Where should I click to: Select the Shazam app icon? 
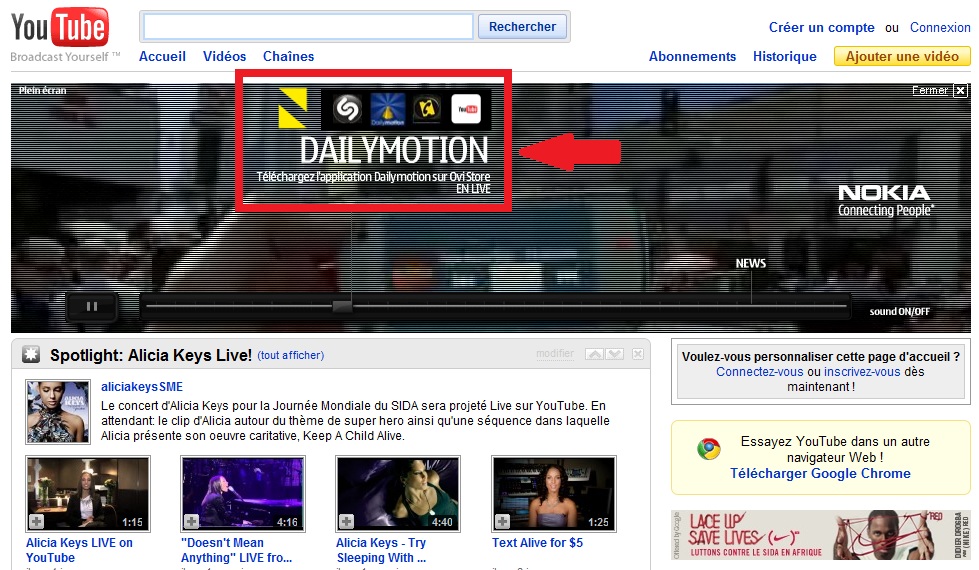pyautogui.click(x=348, y=109)
